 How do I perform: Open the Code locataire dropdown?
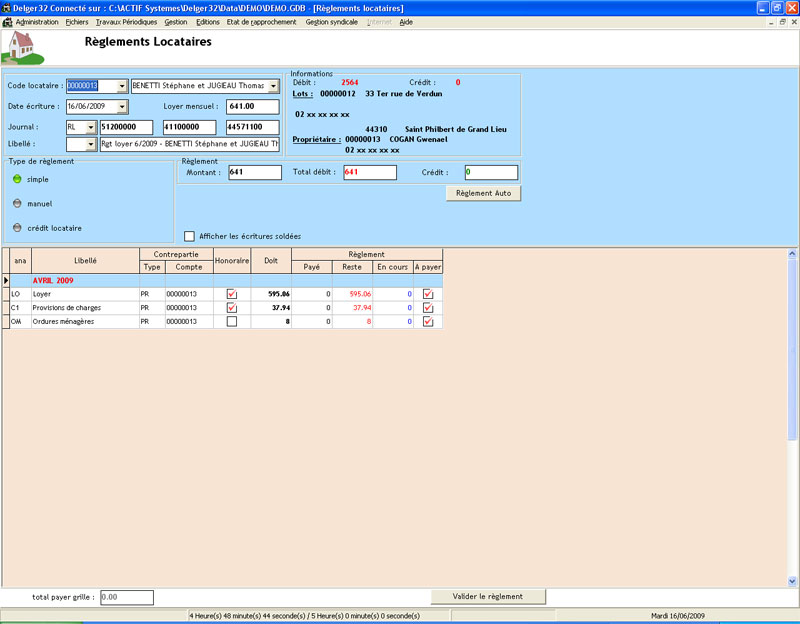click(x=122, y=86)
